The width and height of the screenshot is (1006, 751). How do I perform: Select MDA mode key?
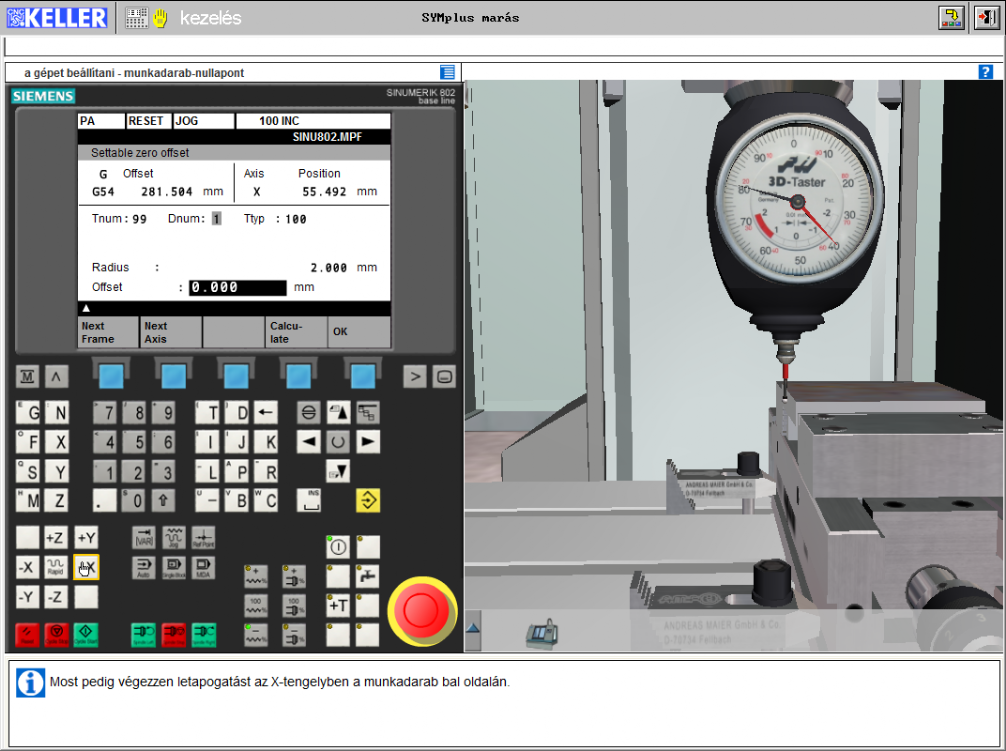[x=203, y=567]
